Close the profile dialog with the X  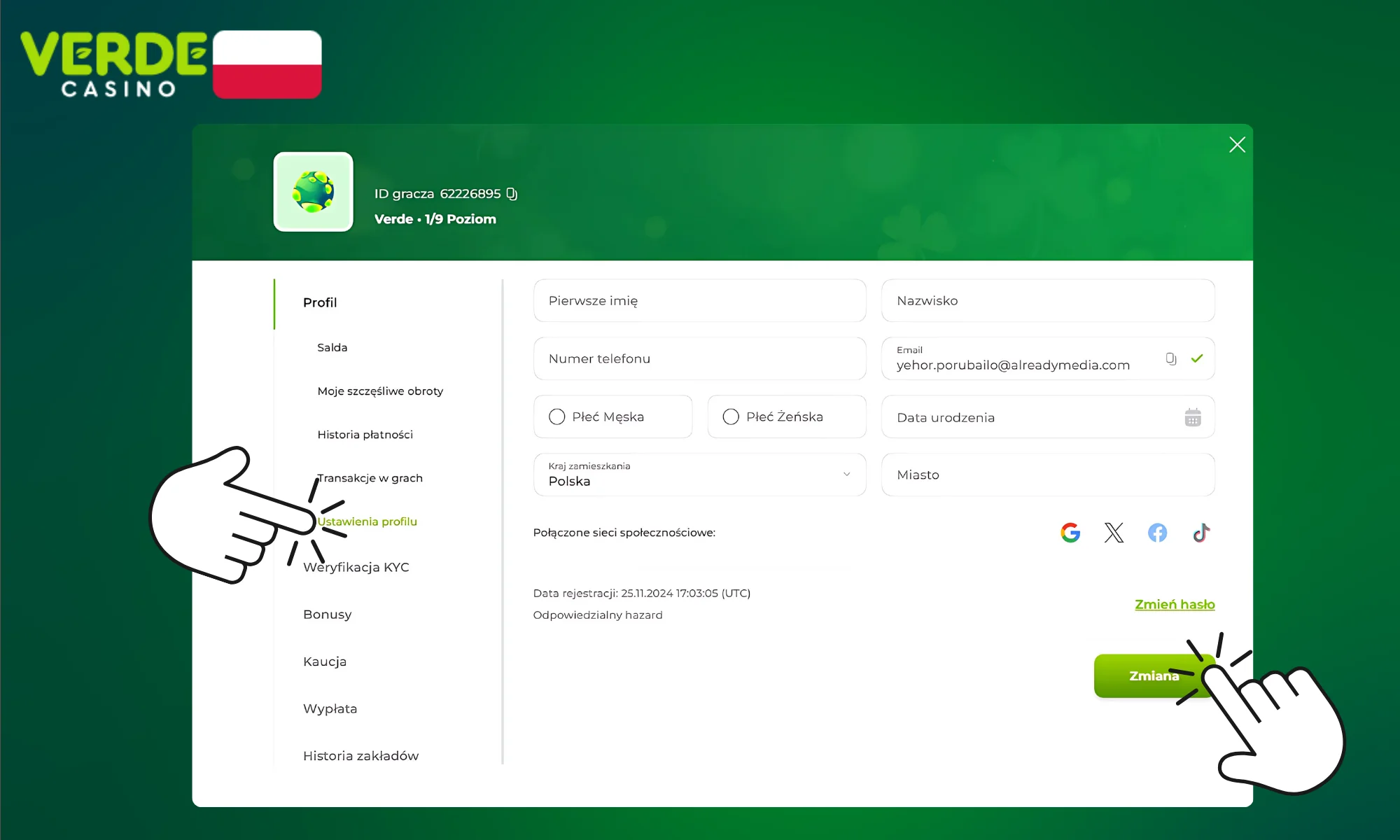coord(1237,144)
